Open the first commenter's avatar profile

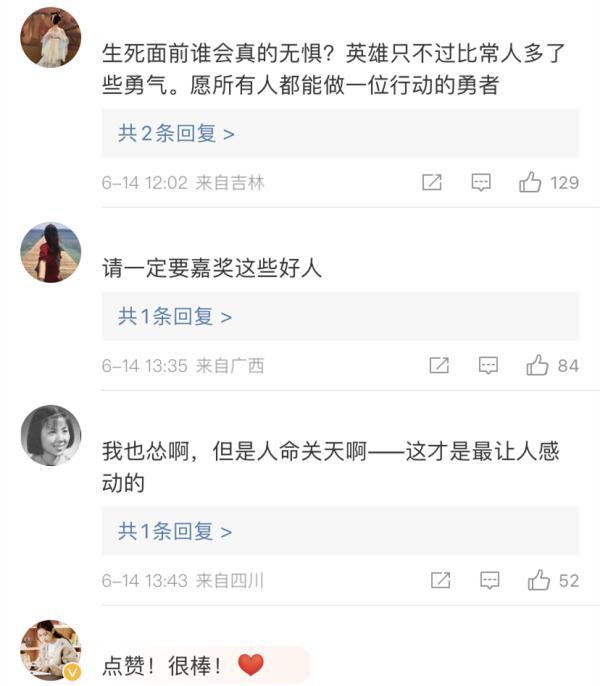(x=51, y=37)
